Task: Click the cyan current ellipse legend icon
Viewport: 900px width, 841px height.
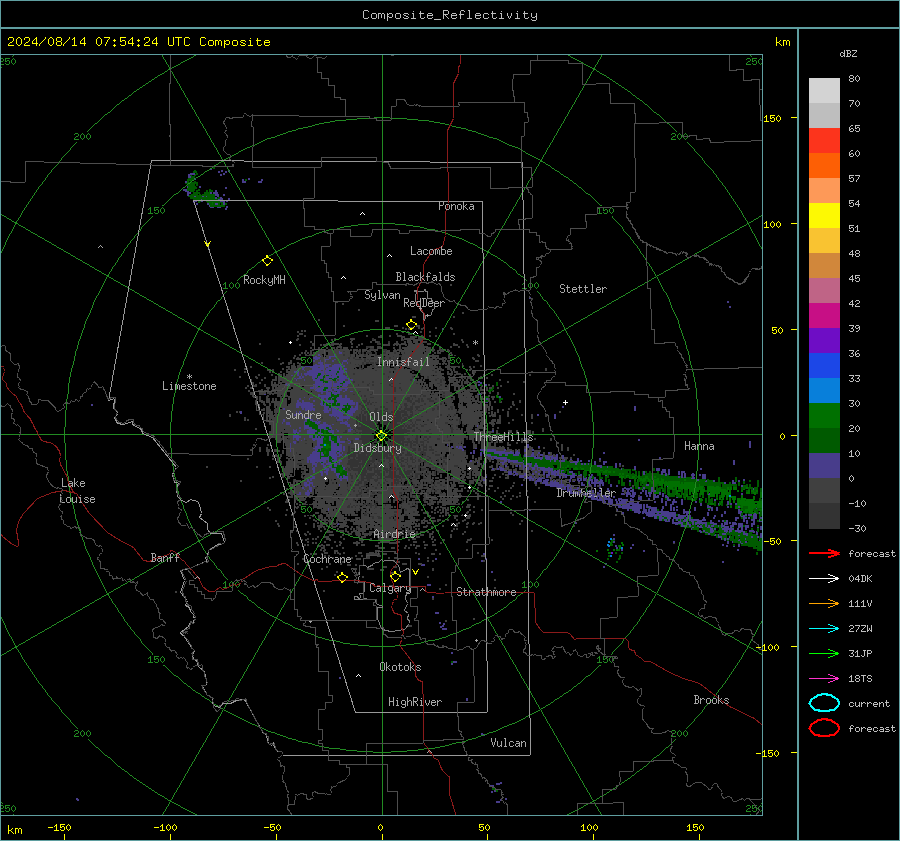Action: [x=824, y=703]
